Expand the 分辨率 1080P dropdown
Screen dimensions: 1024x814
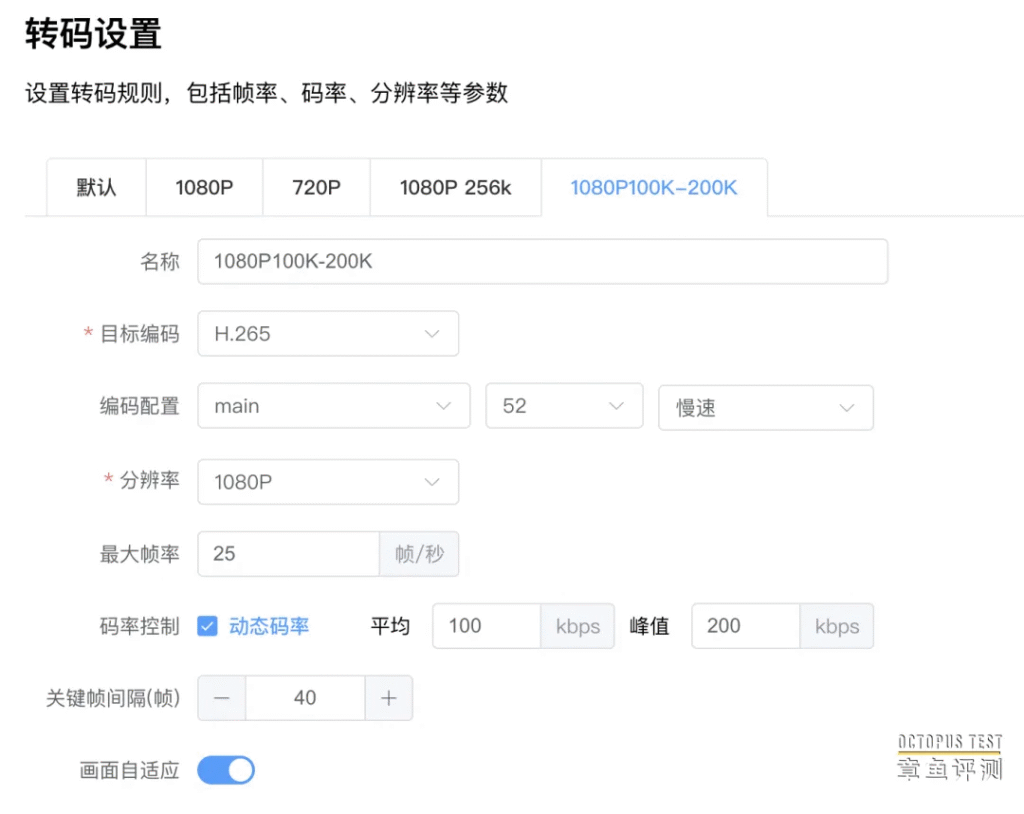(328, 482)
